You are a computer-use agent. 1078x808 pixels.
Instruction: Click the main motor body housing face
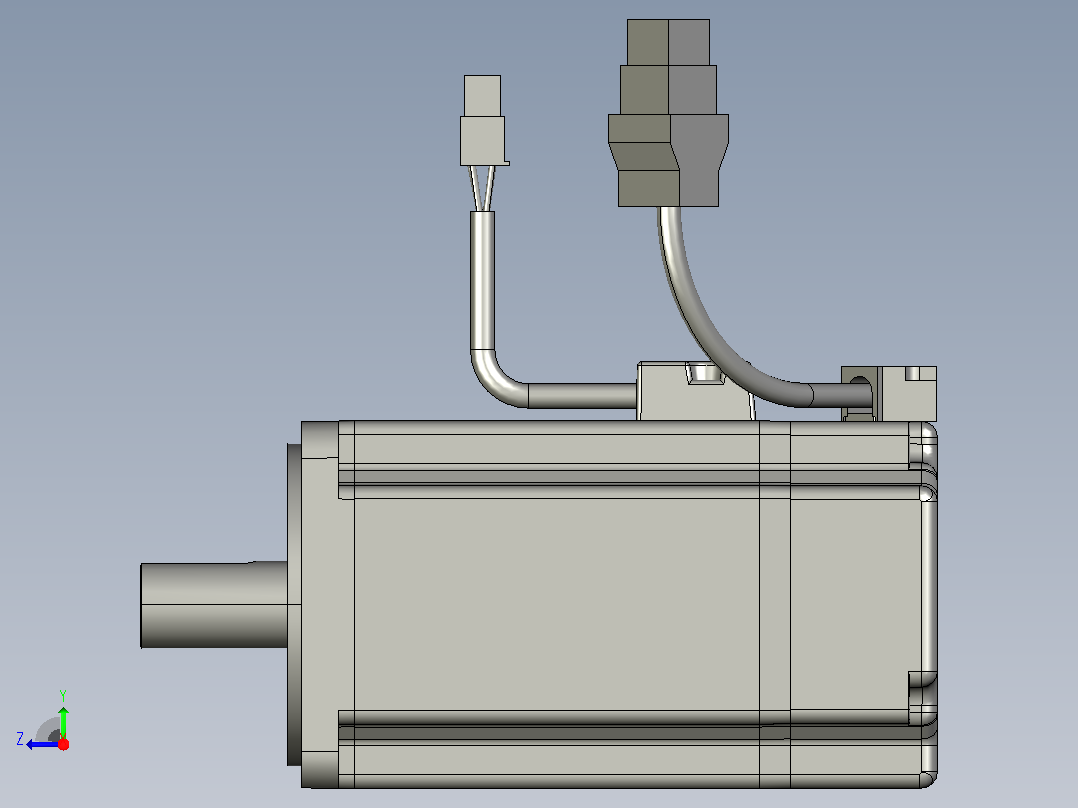coord(557,604)
